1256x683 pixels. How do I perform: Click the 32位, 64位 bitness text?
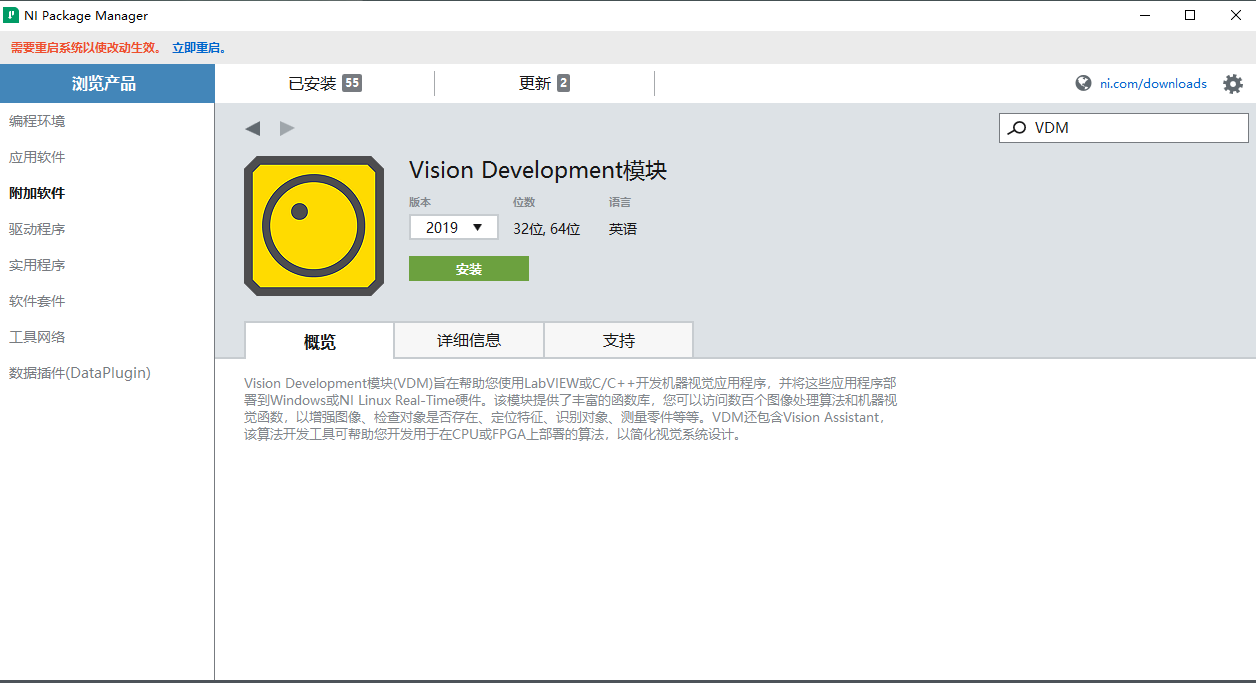click(x=546, y=229)
